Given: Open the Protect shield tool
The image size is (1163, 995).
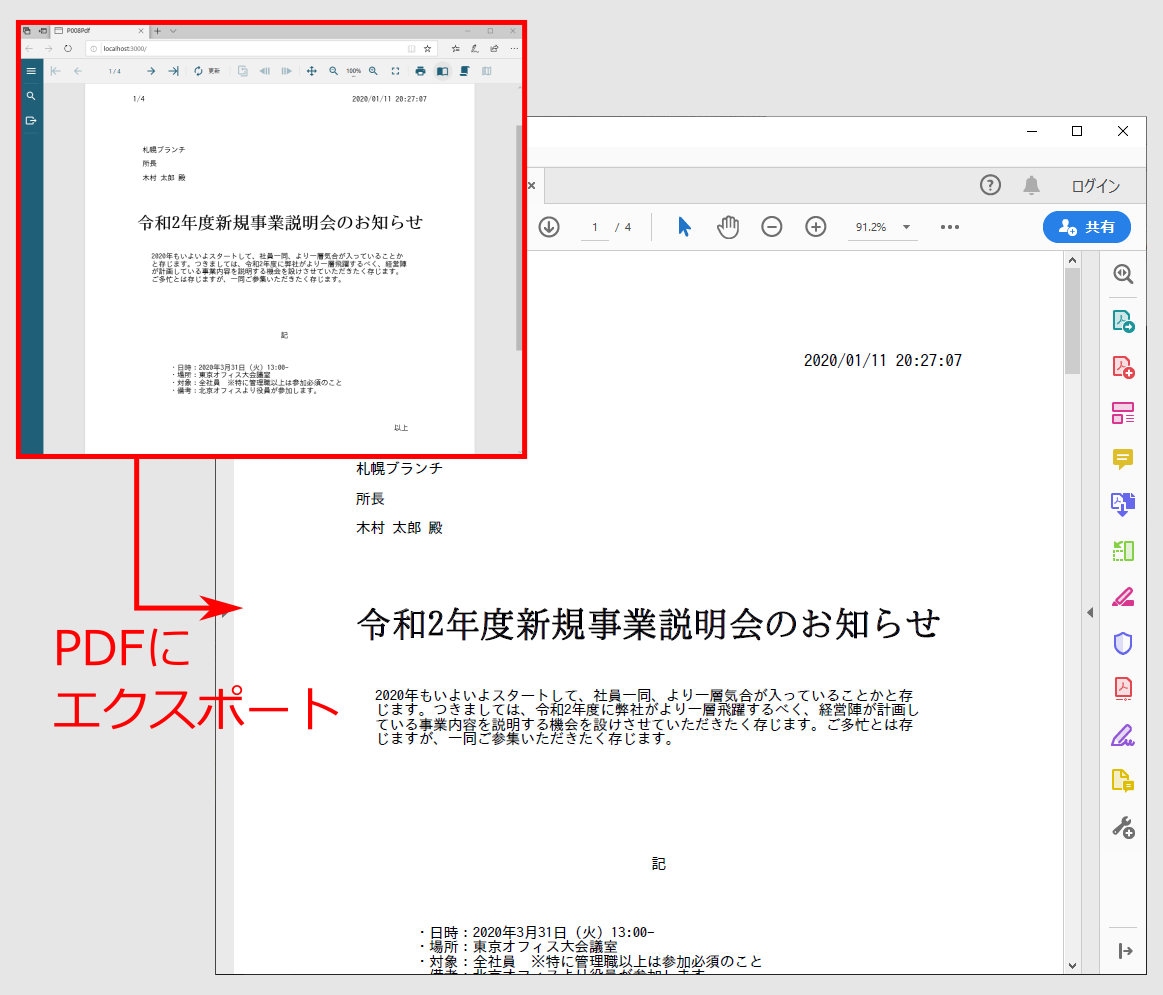Looking at the screenshot, I should click(1123, 643).
